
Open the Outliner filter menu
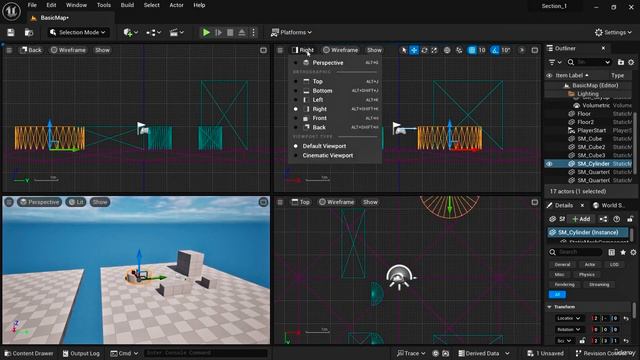point(555,62)
